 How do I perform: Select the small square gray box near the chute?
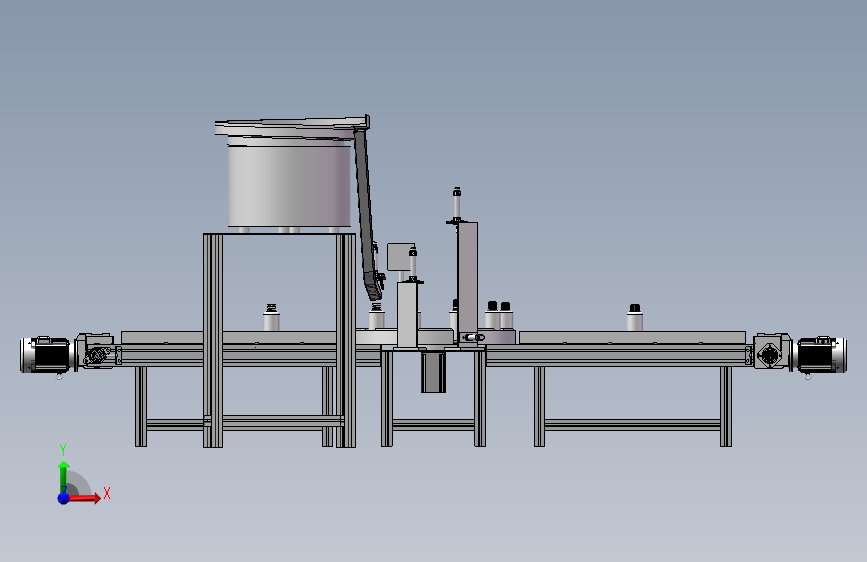point(401,257)
